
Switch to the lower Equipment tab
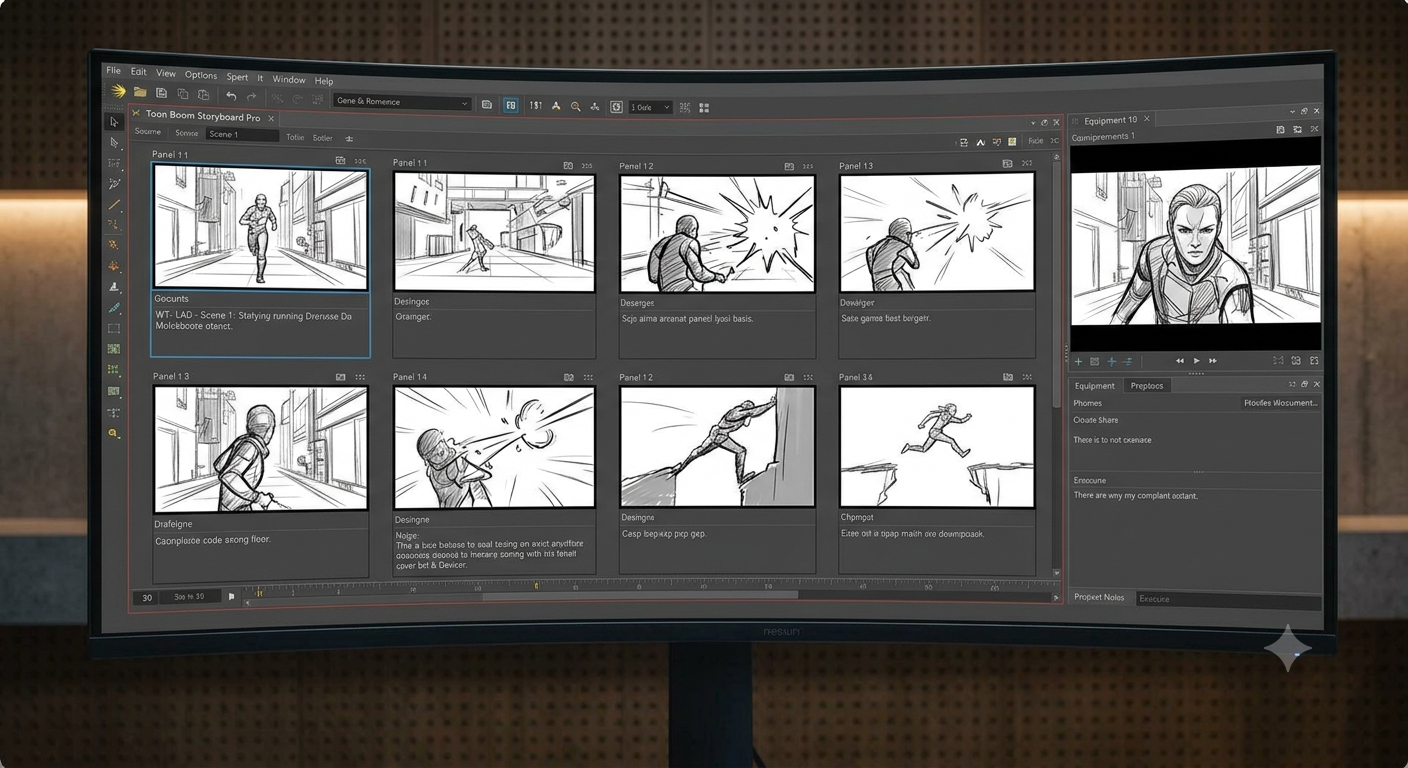[x=1094, y=386]
